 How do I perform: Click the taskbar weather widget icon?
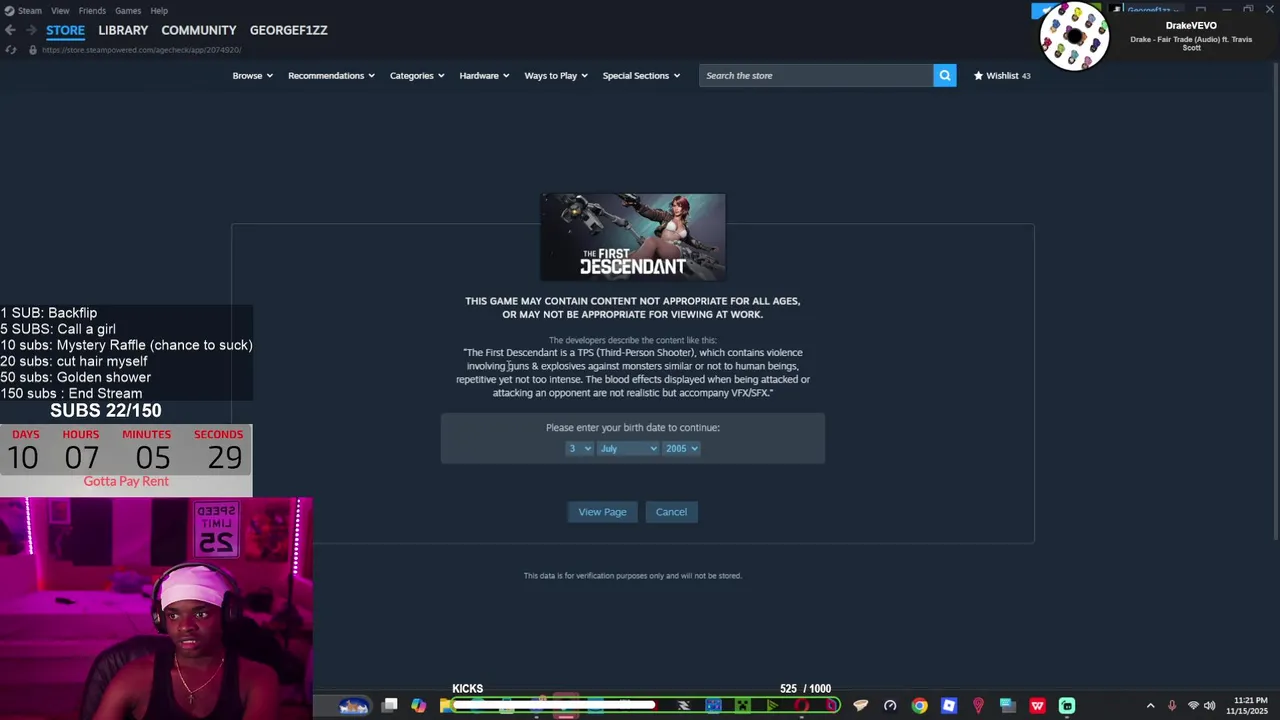click(x=352, y=705)
